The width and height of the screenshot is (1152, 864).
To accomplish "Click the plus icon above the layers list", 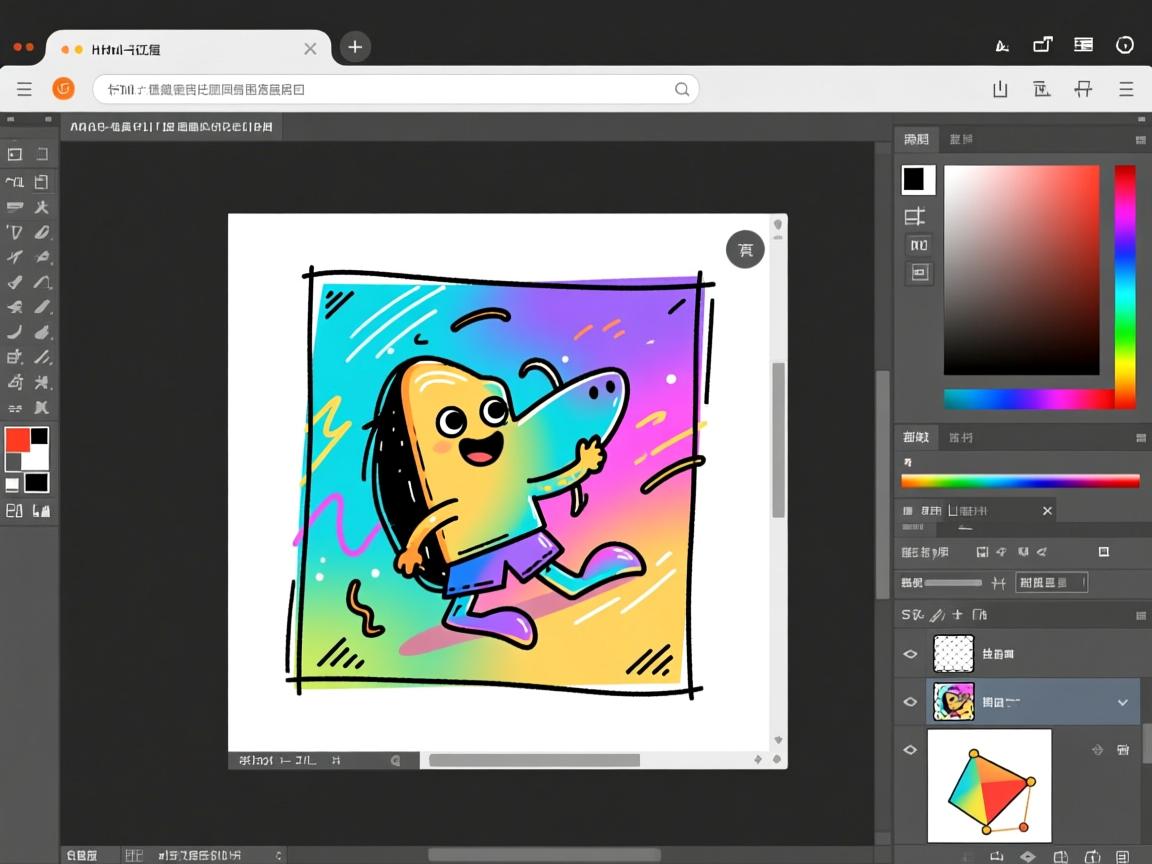I will tap(957, 614).
